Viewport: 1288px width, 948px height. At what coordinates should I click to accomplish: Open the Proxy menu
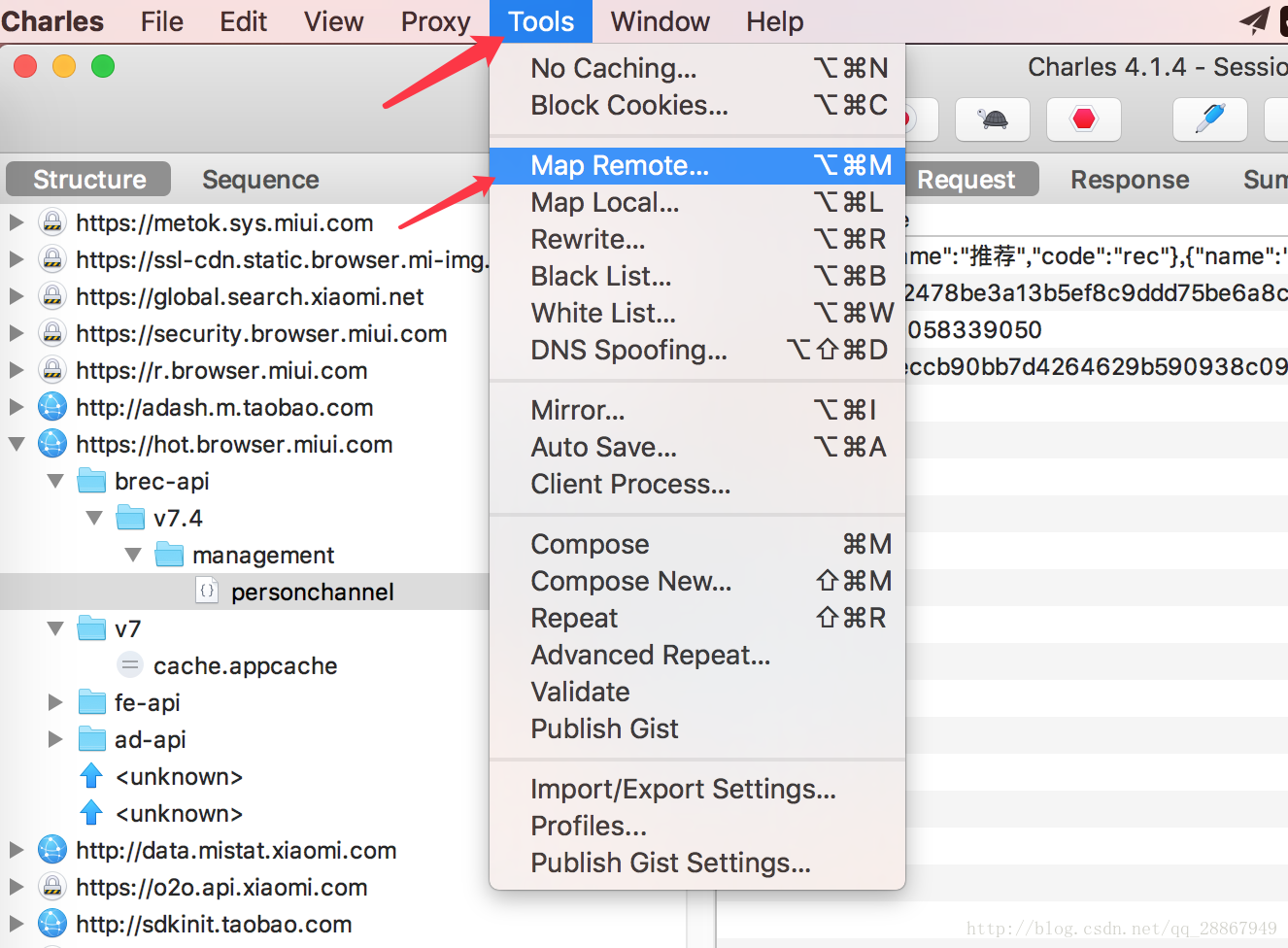coord(435,21)
